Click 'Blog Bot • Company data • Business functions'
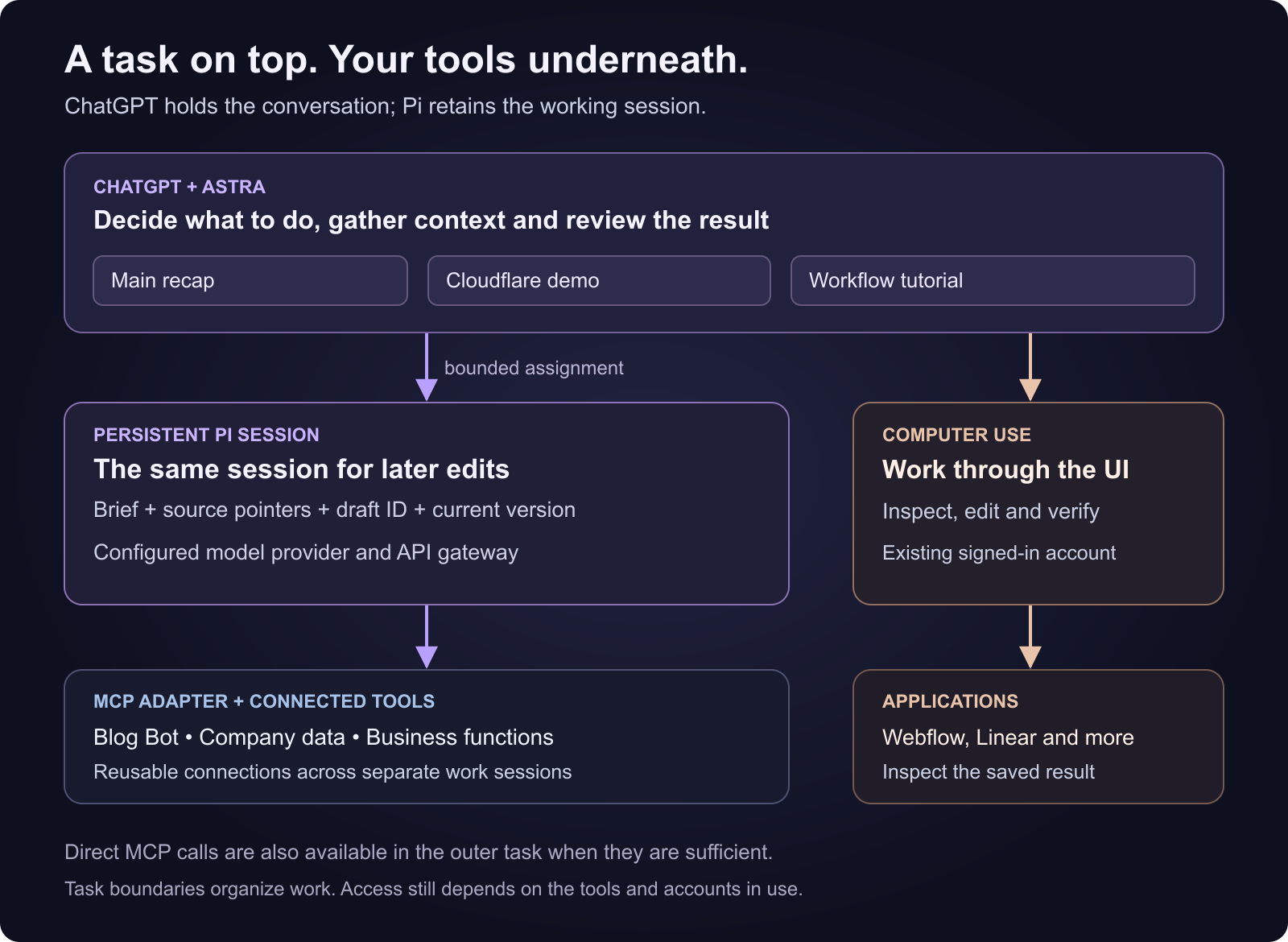The width and height of the screenshot is (1288, 942). click(324, 737)
